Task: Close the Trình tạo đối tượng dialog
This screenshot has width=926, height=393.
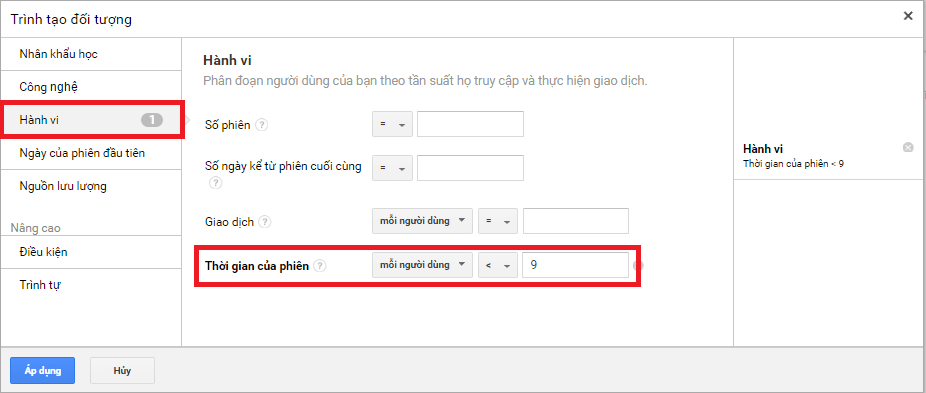Action: point(908,16)
